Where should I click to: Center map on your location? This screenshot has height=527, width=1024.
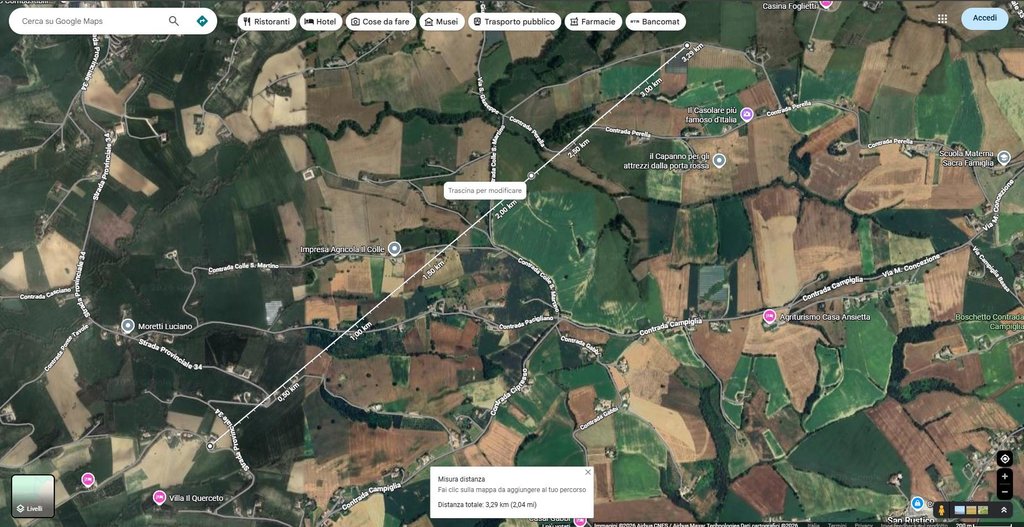click(1004, 458)
